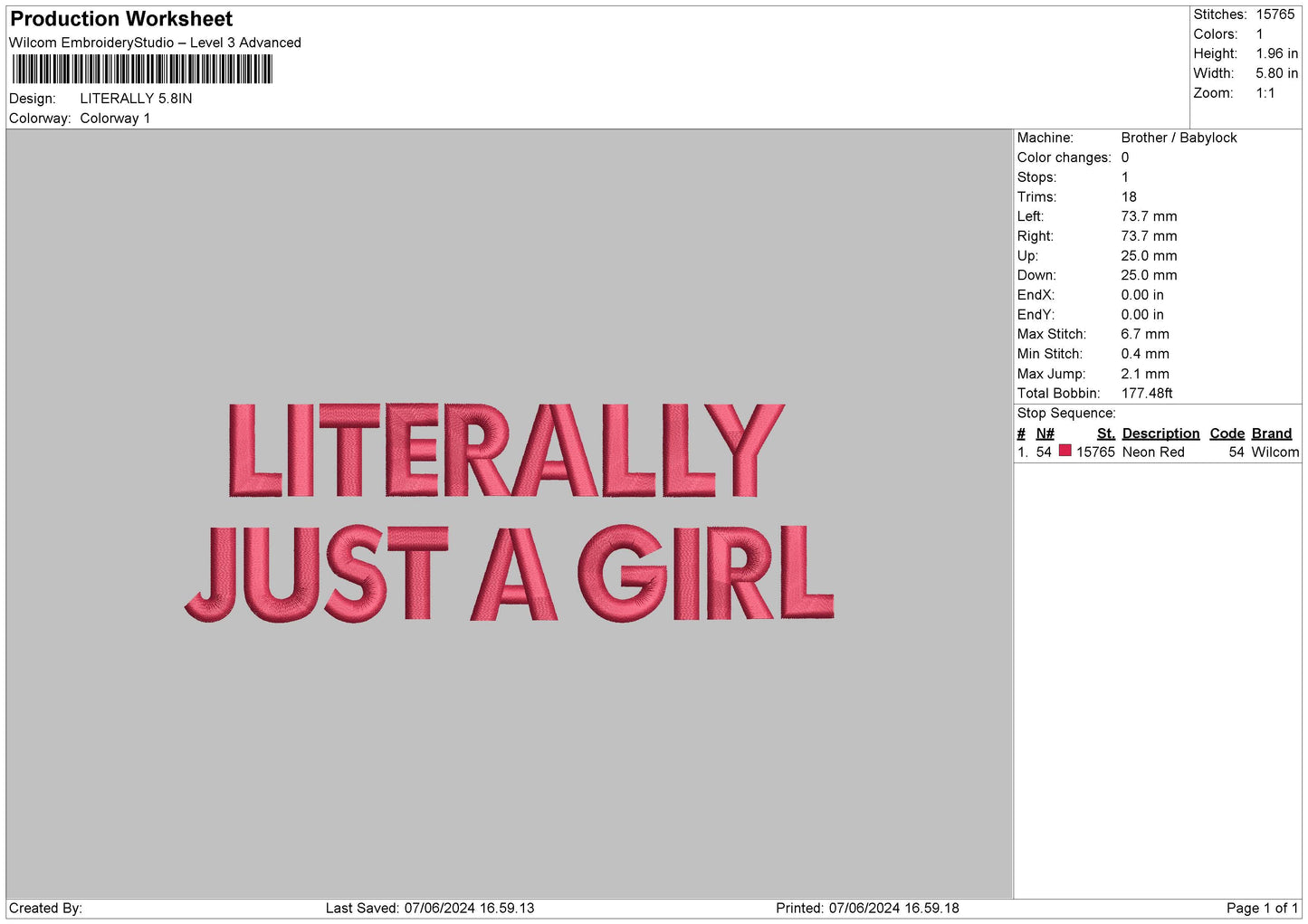1308x924 pixels.
Task: Click the Max Stitch value 6.7 mm
Action: 1145,334
